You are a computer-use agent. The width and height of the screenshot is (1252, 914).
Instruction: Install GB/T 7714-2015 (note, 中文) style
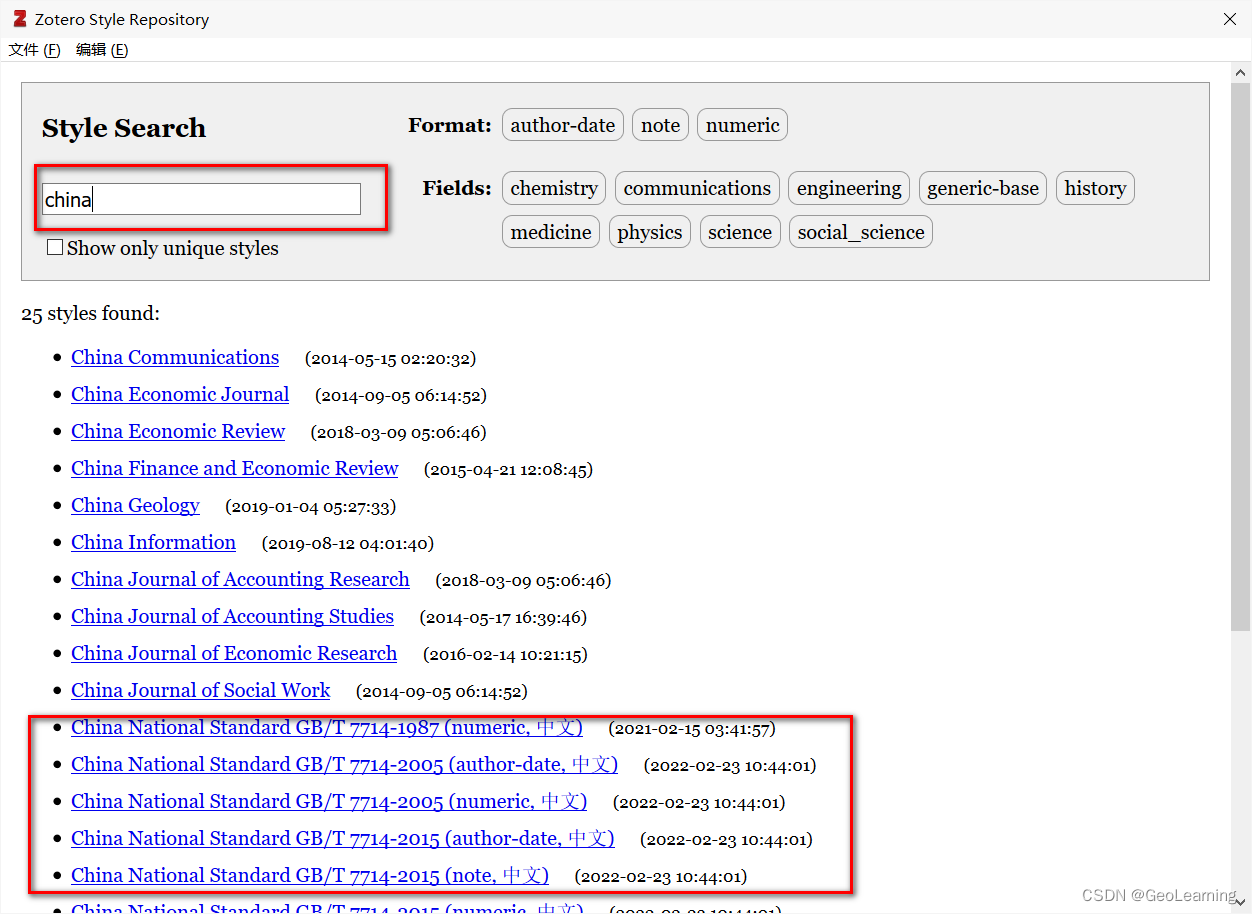[x=310, y=875]
